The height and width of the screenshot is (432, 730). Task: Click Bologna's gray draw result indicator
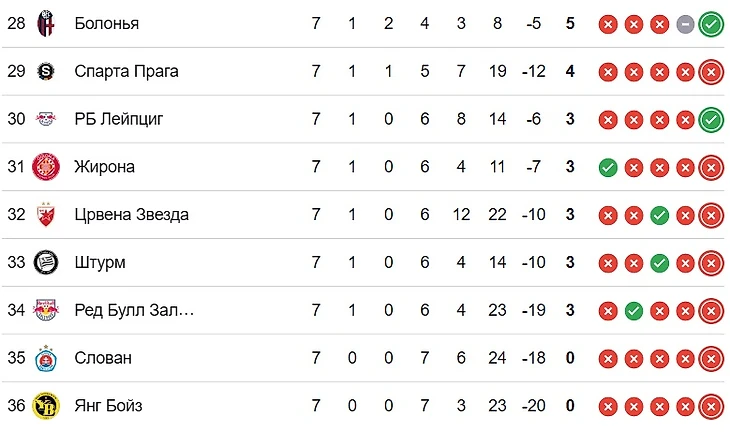(685, 25)
